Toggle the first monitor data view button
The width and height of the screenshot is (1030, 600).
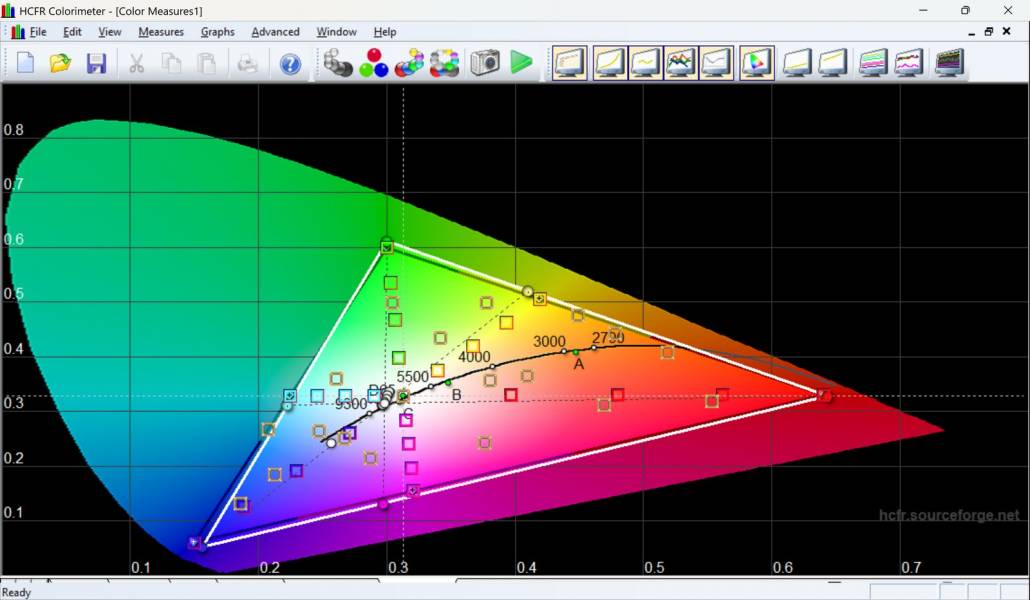tap(569, 64)
